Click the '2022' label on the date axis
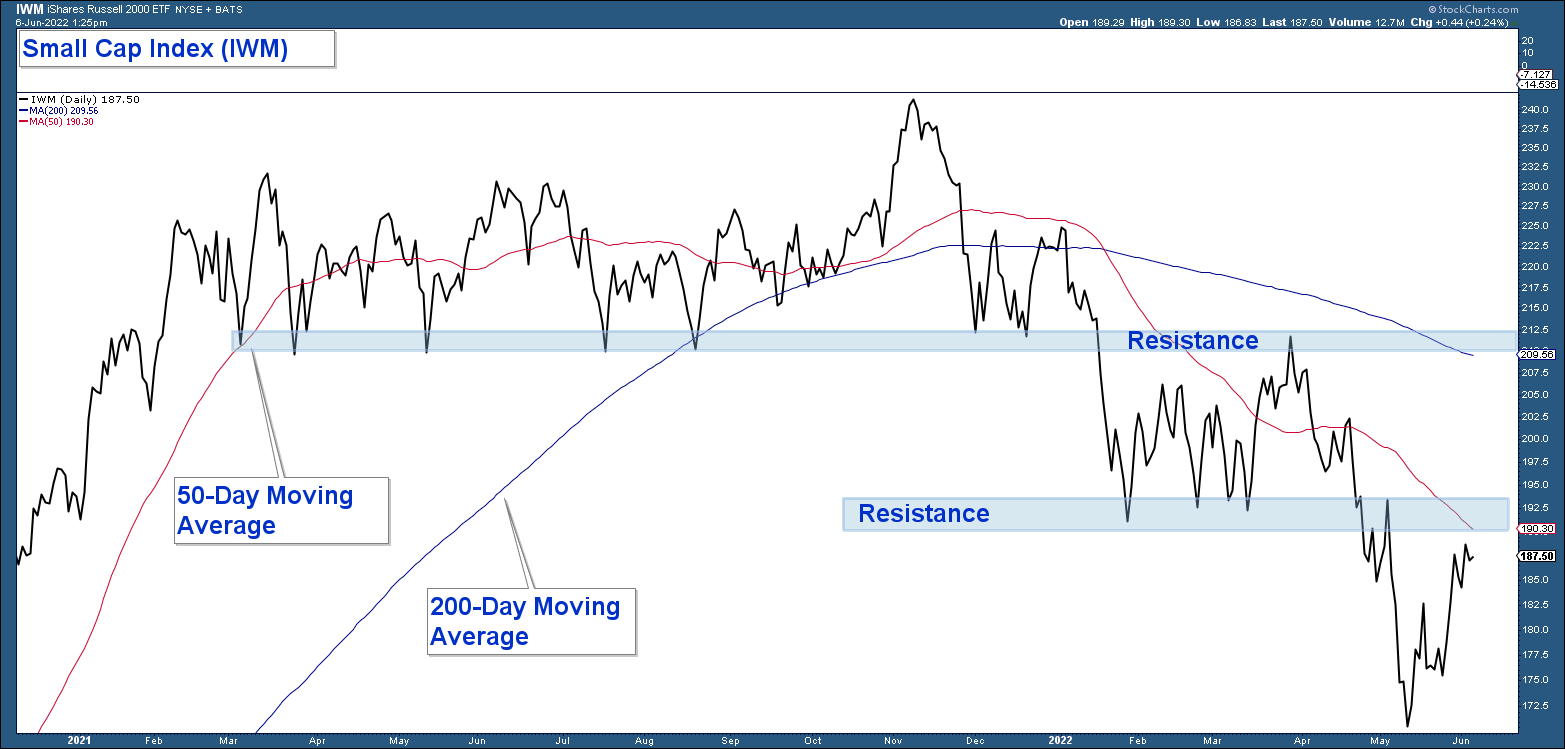1565x749 pixels. (1060, 741)
